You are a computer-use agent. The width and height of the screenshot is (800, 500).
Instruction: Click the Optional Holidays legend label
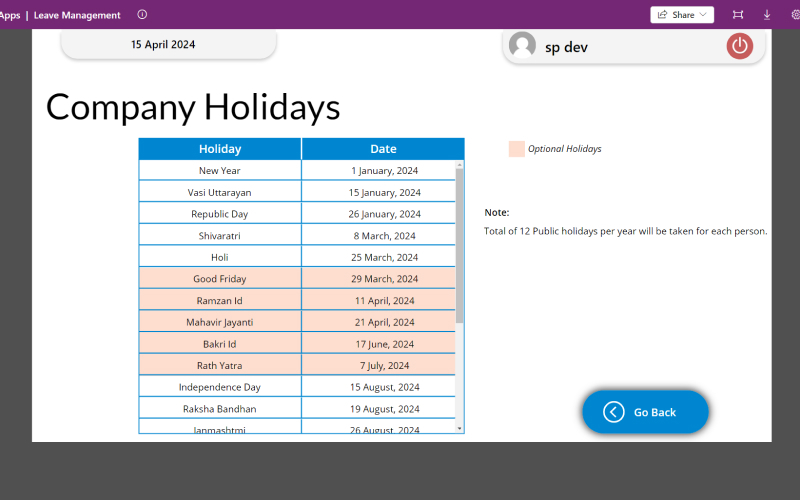(565, 148)
